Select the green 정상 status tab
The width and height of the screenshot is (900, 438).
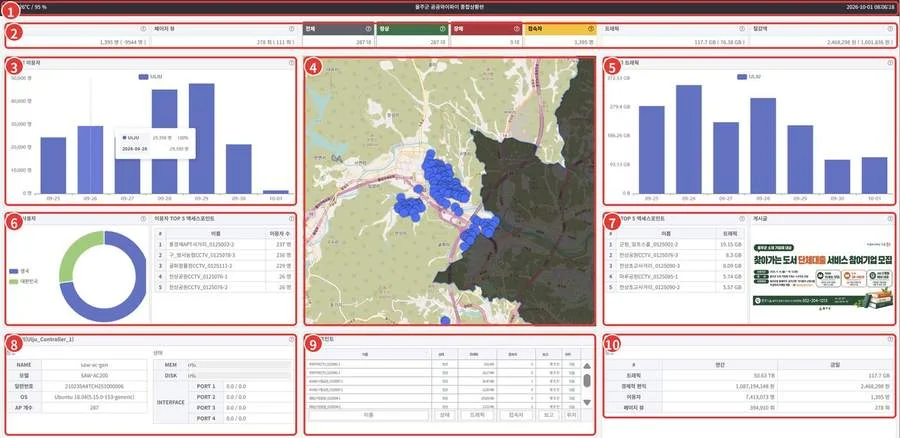click(x=412, y=28)
